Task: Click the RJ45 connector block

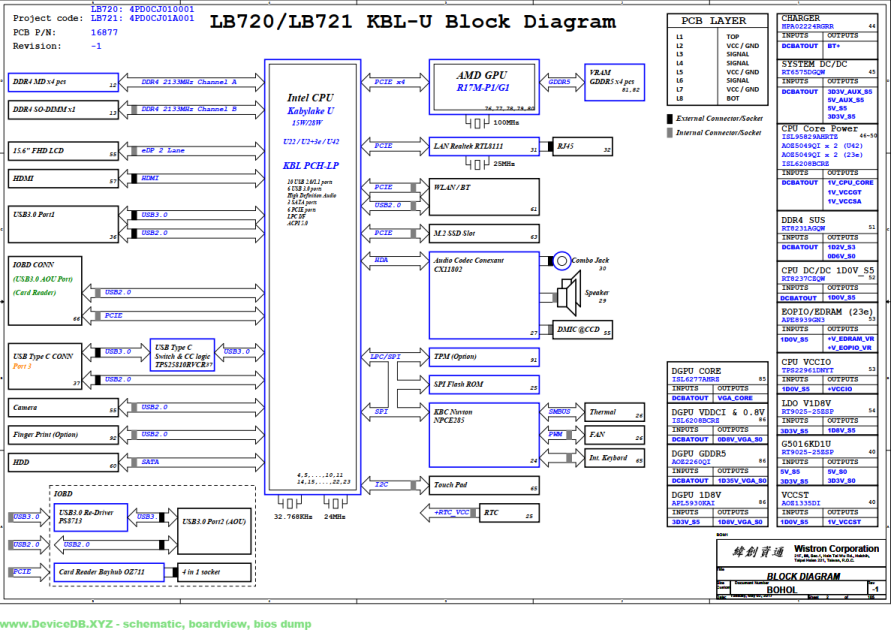Action: pos(582,146)
